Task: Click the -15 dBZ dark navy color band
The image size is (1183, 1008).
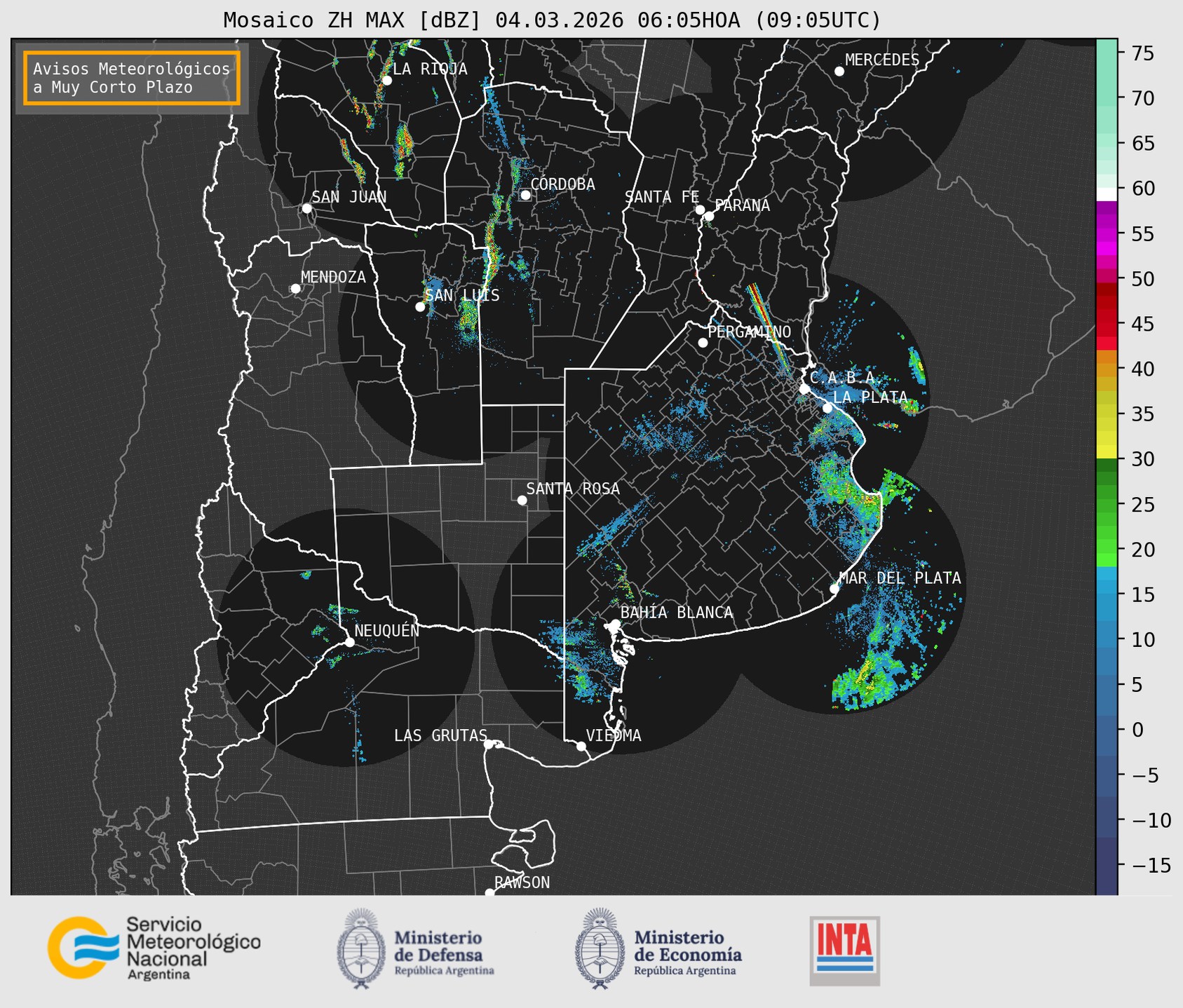Action: pos(1107,865)
